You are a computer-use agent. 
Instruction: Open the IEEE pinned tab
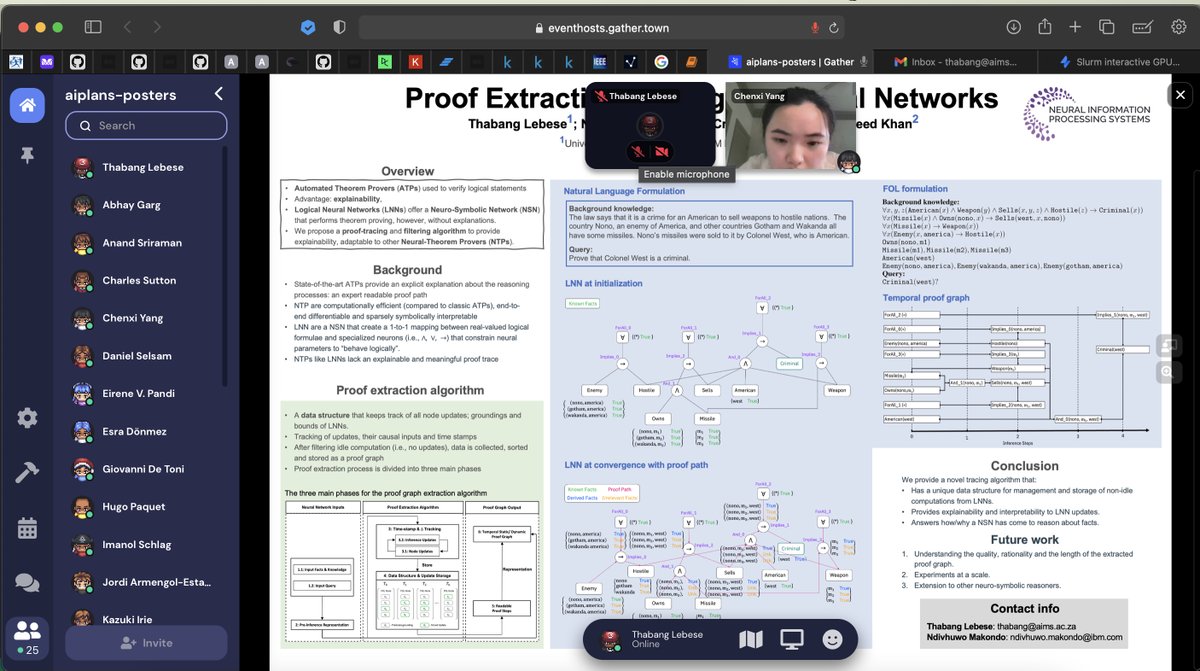point(599,61)
